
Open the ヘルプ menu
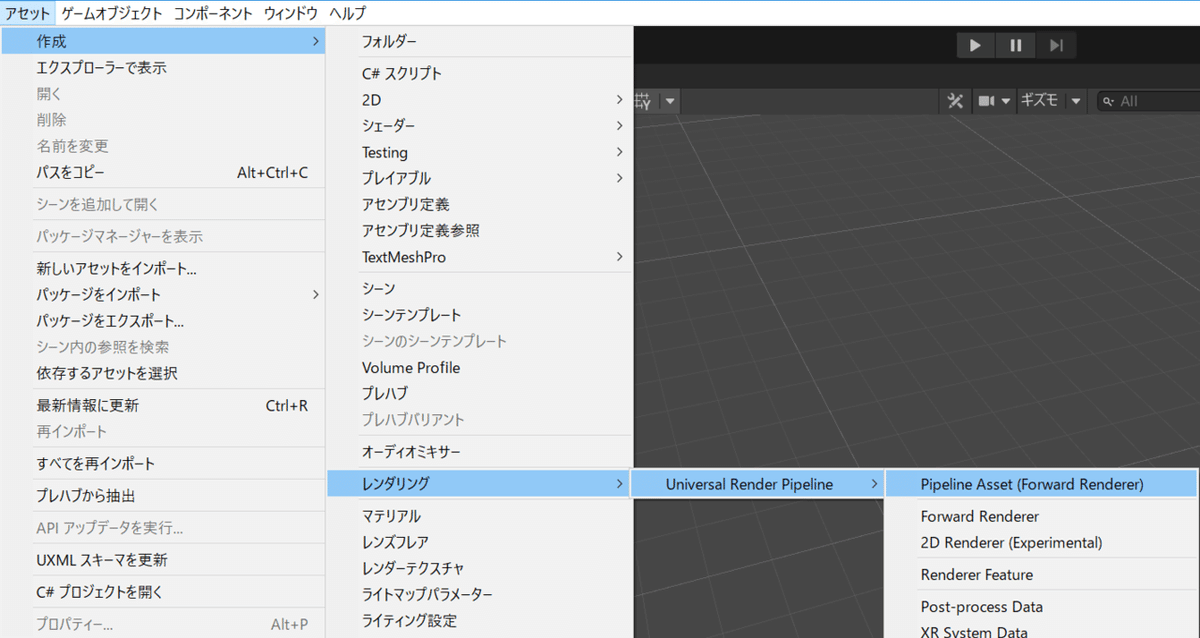tap(347, 13)
